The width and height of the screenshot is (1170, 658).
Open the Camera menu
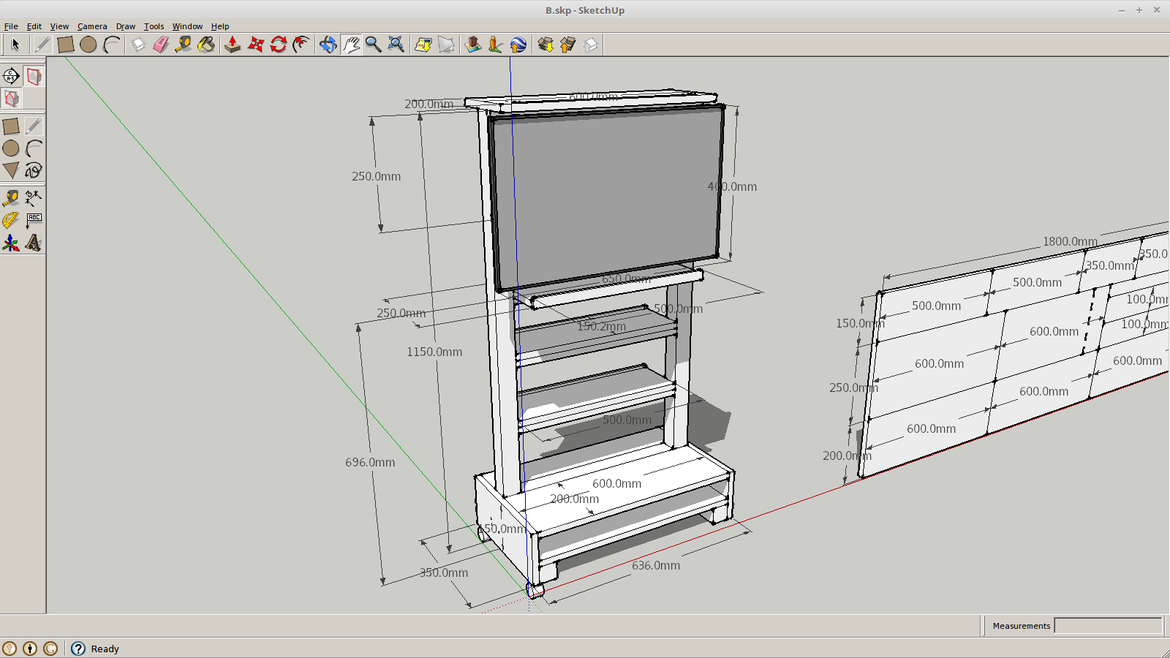tap(92, 26)
